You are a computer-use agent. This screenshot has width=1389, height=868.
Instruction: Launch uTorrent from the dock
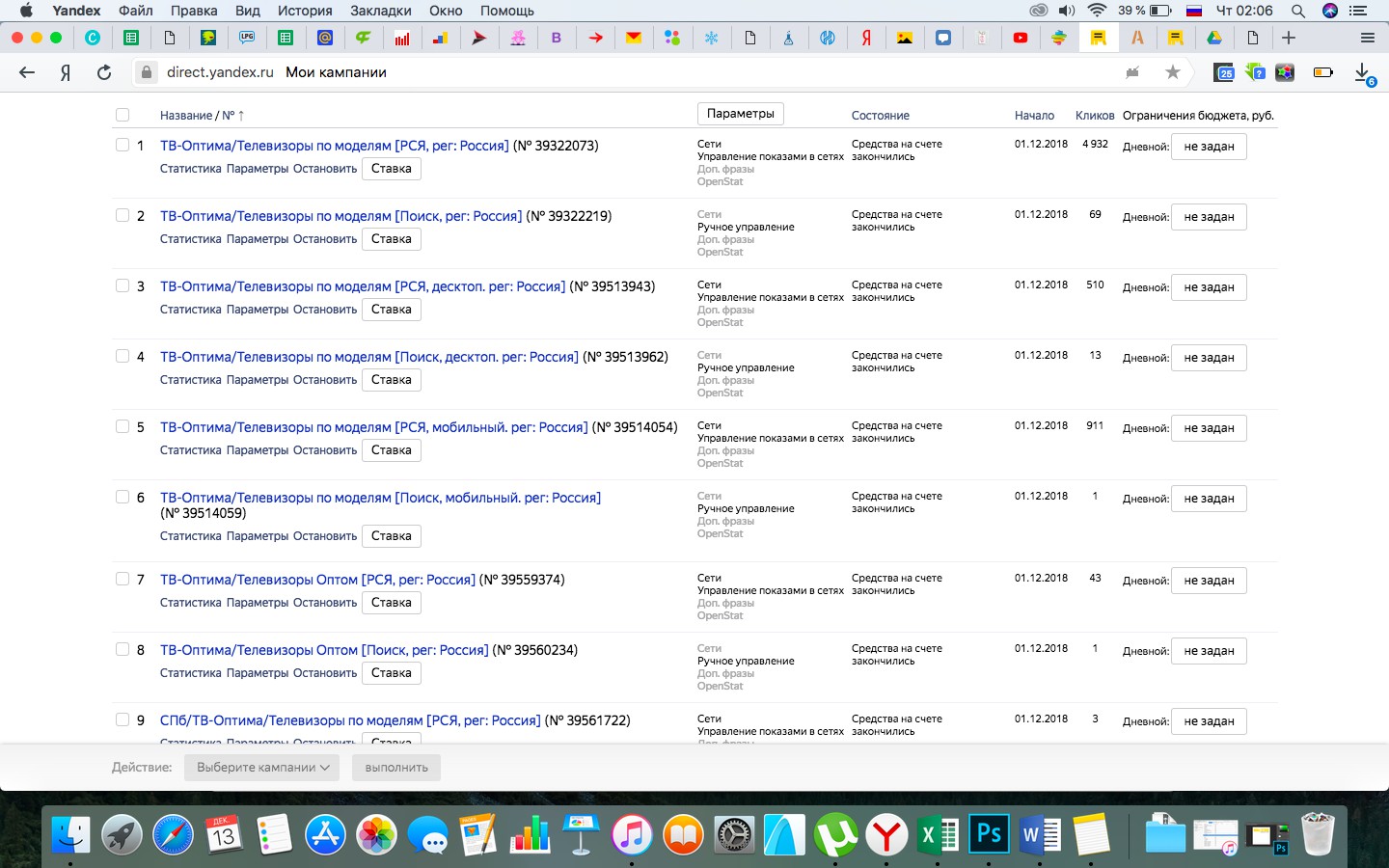pyautogui.click(x=835, y=834)
